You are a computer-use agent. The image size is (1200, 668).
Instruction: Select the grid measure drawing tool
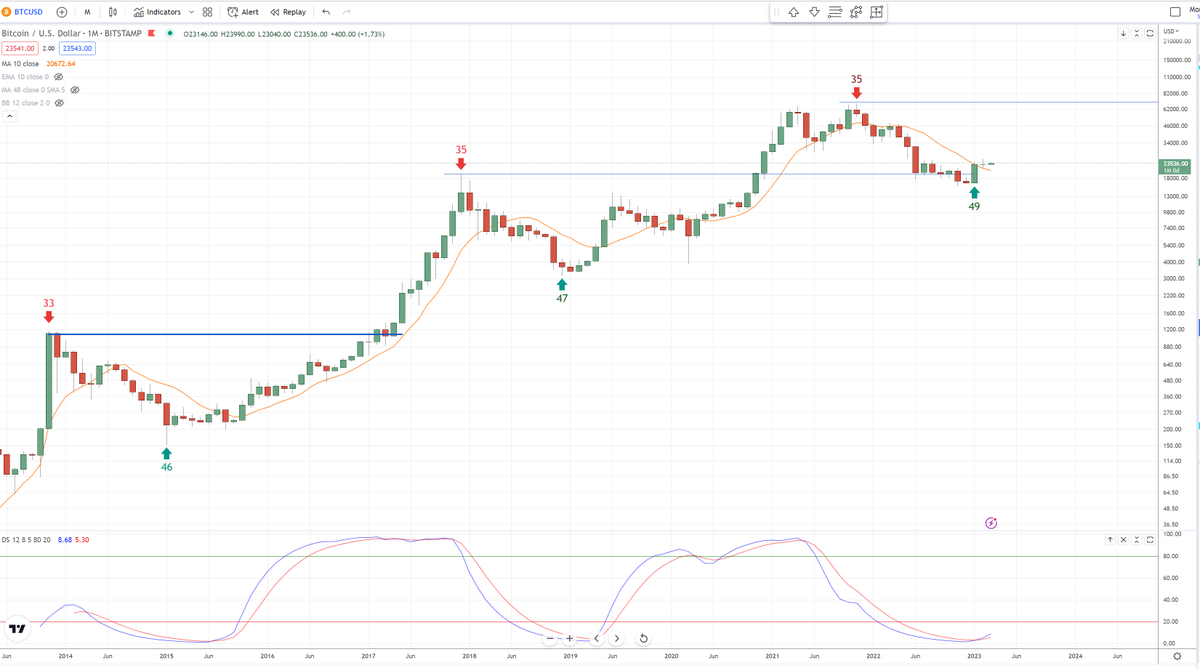point(876,12)
